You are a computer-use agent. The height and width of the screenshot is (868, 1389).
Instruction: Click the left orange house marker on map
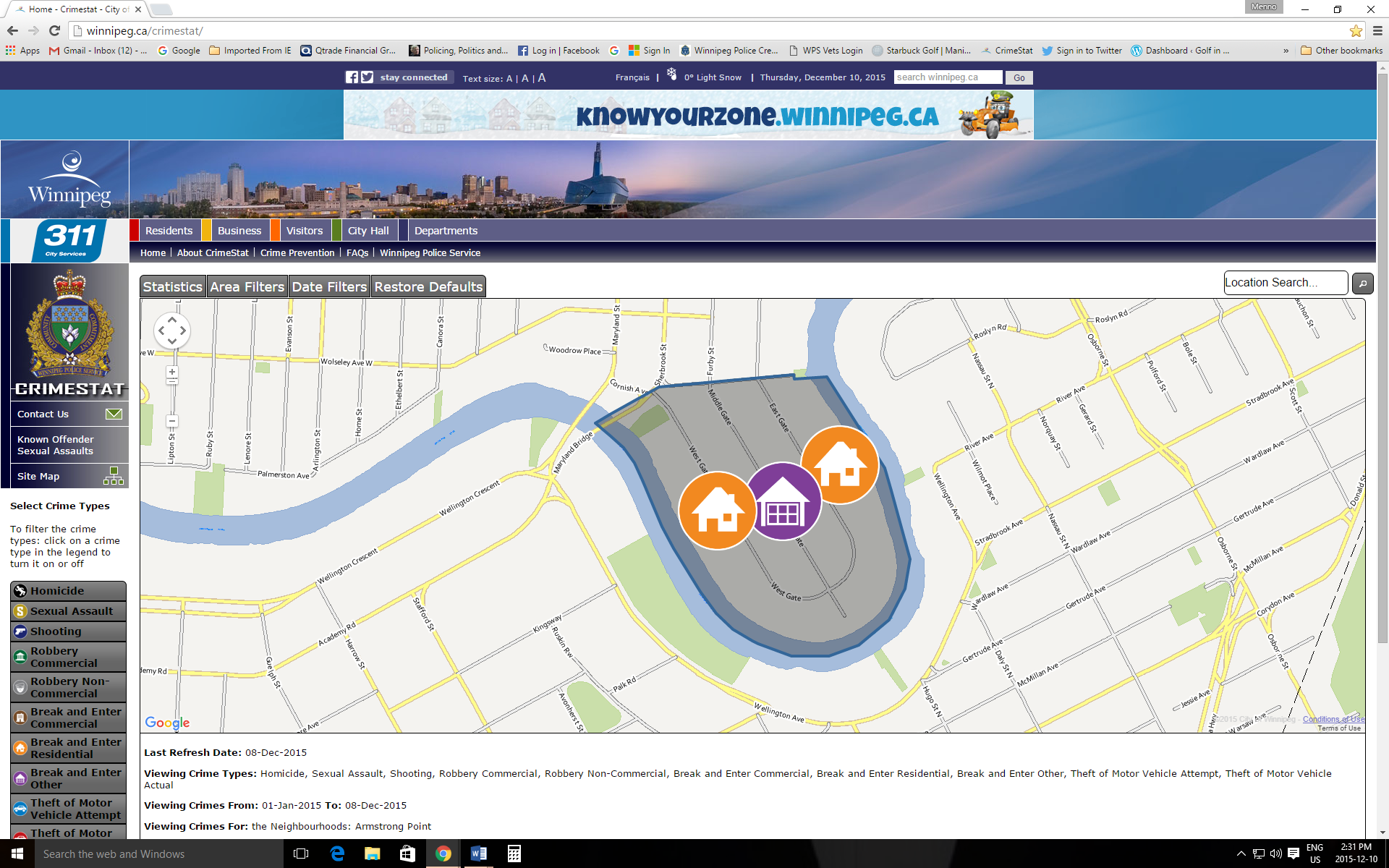click(717, 511)
